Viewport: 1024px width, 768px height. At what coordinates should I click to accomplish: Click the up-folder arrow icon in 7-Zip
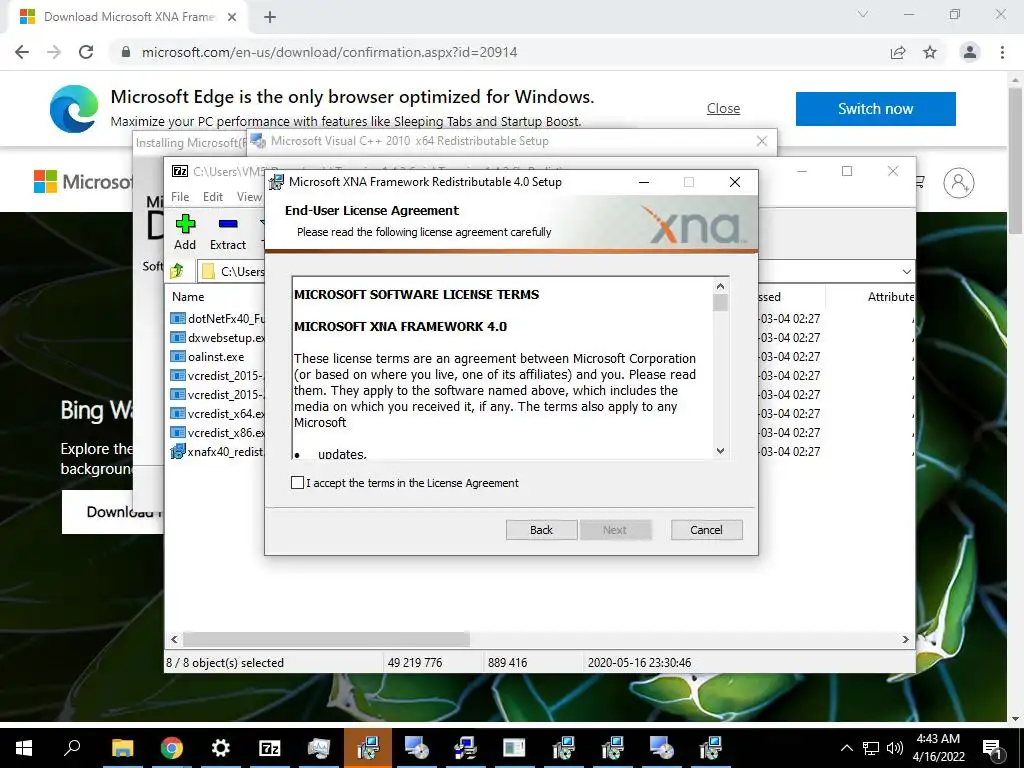tap(176, 270)
